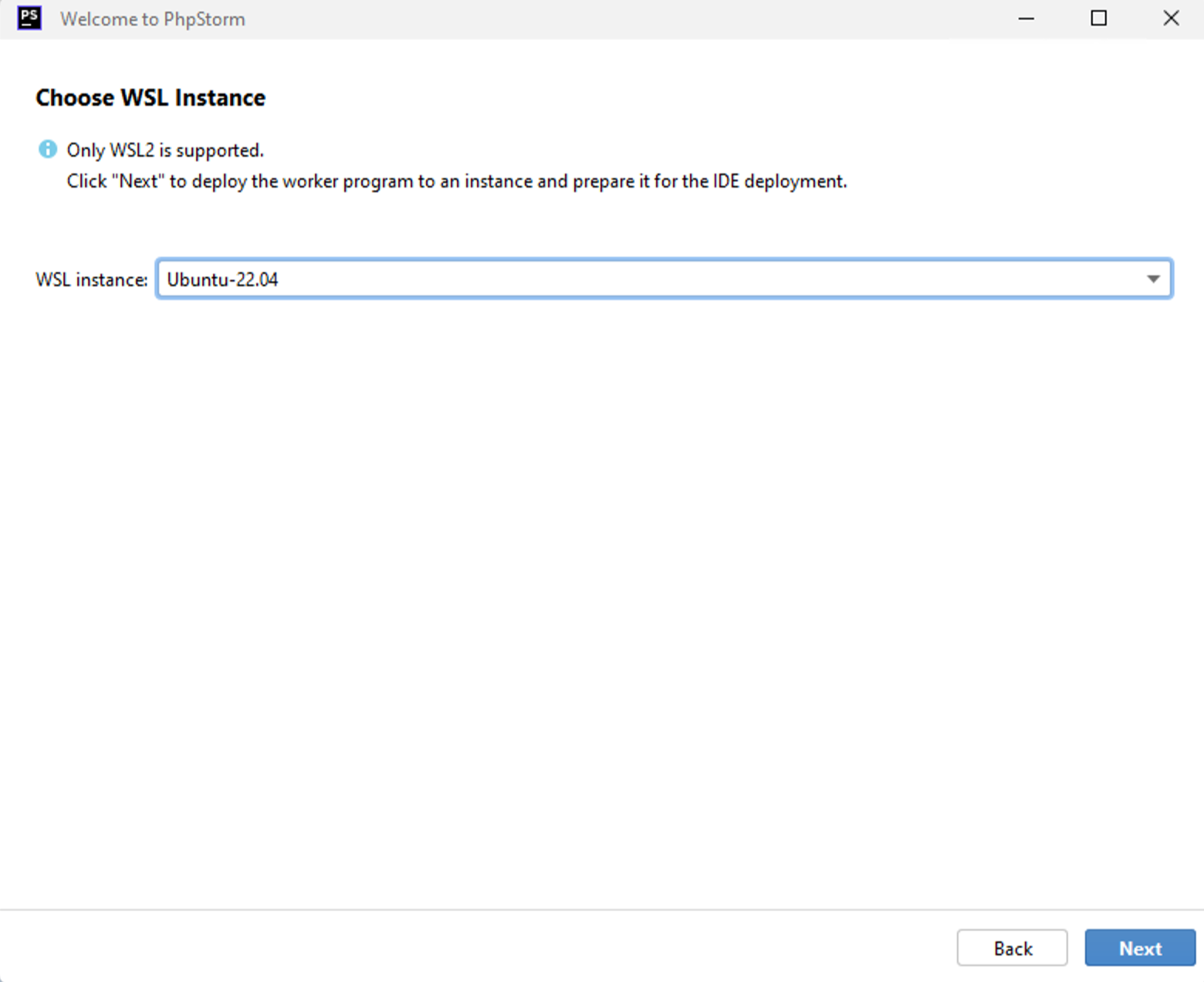Screen dimensions: 1204x982
Task: Click the dropdown arrow of the WSL instance selector
Action: pos(1153,279)
